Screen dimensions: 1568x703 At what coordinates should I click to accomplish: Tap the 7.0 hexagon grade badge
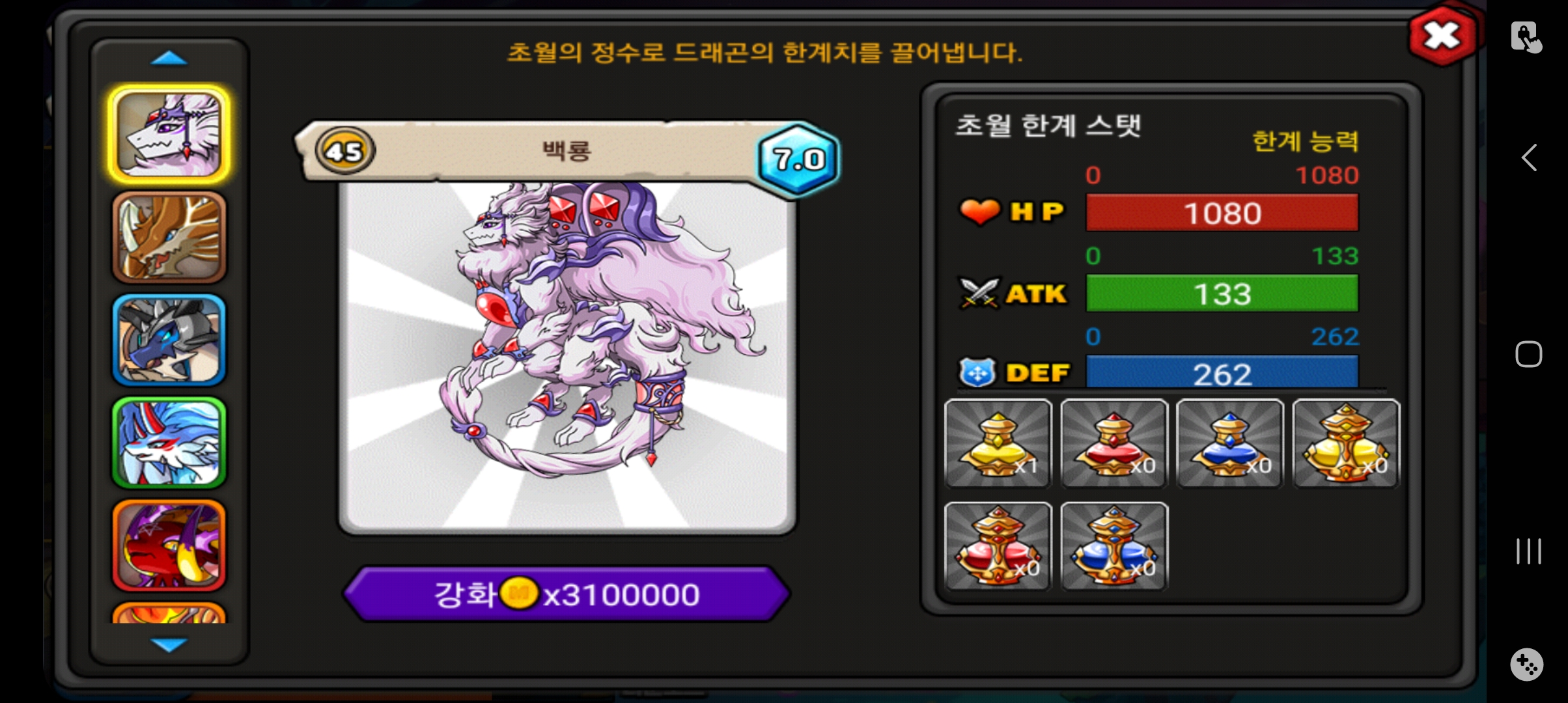pyautogui.click(x=798, y=159)
